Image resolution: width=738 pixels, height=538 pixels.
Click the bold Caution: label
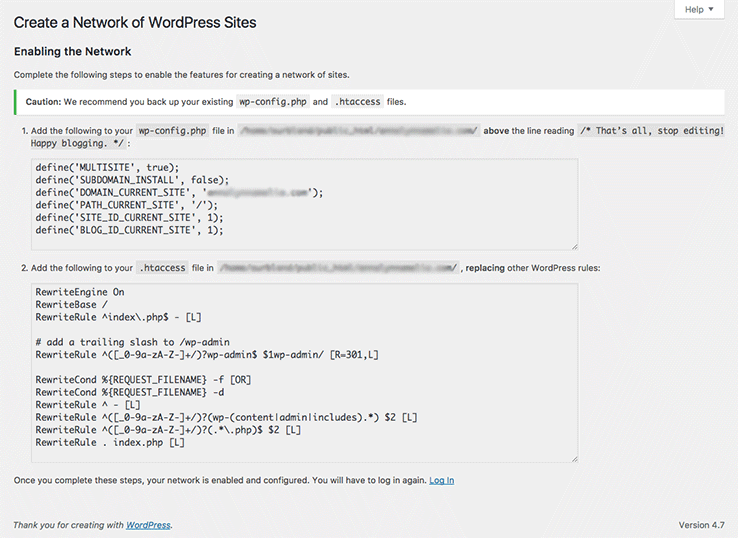tap(43, 102)
